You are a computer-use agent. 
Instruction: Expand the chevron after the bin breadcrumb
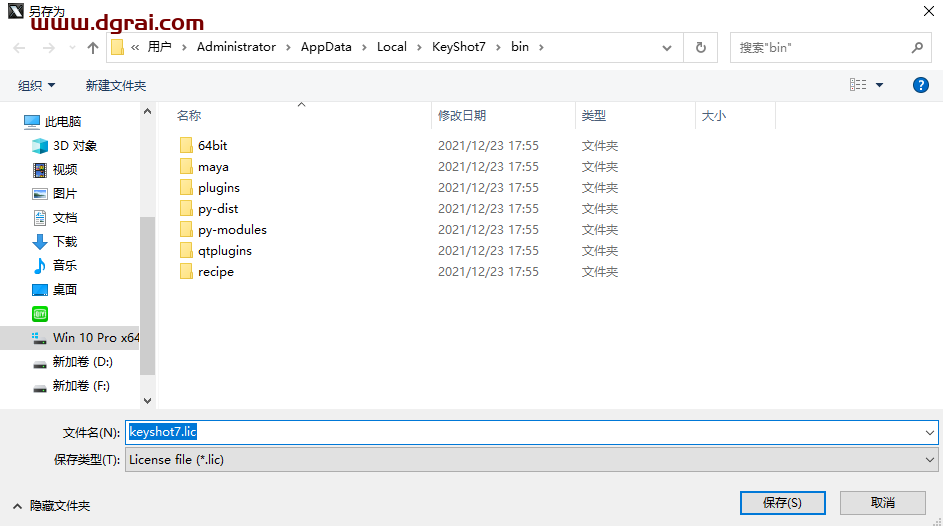(541, 47)
